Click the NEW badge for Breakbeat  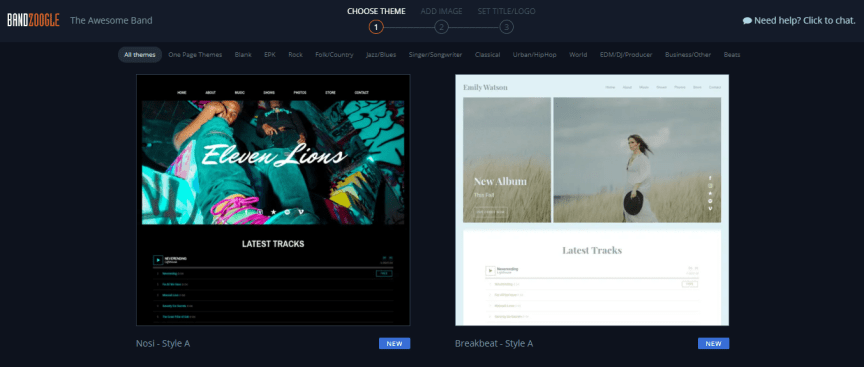(713, 343)
